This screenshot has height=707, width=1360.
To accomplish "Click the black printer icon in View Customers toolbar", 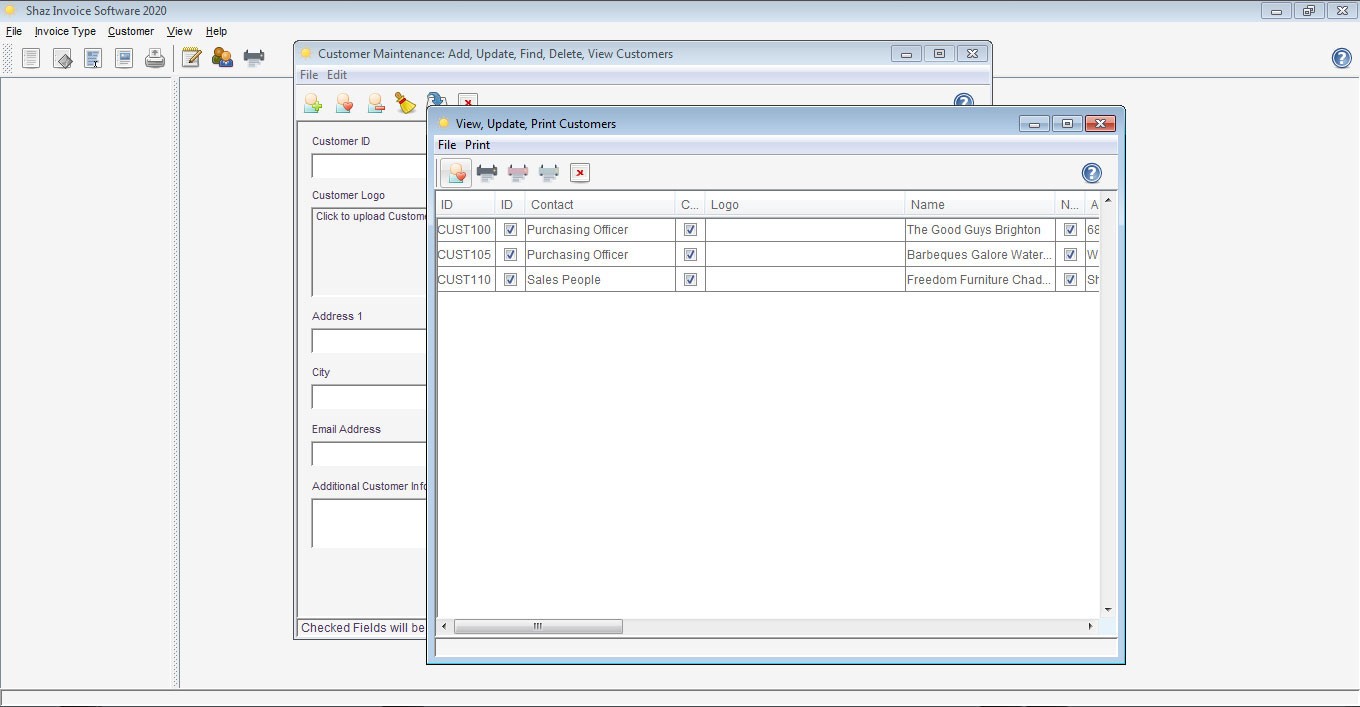I will [487, 172].
